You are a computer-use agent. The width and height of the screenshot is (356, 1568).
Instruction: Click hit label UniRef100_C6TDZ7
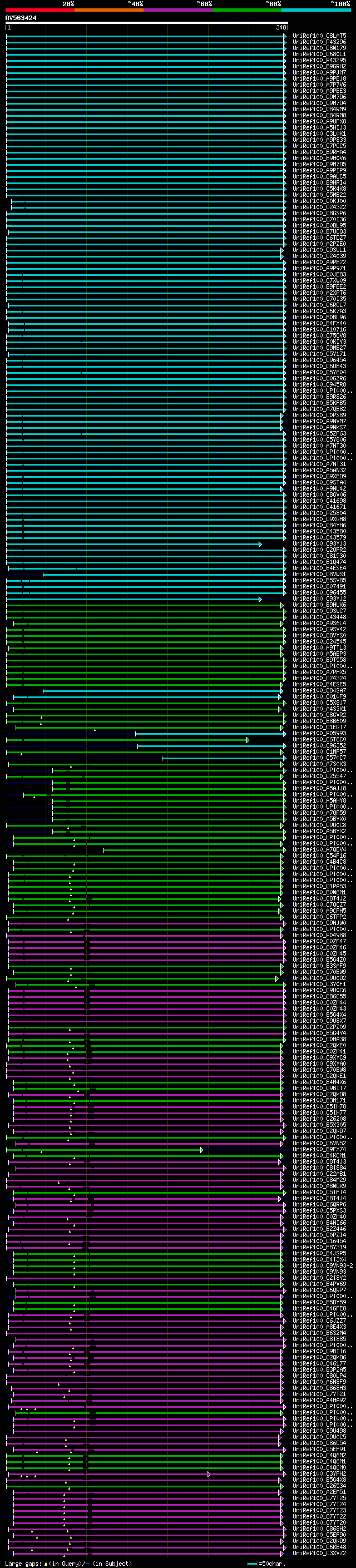click(x=319, y=238)
